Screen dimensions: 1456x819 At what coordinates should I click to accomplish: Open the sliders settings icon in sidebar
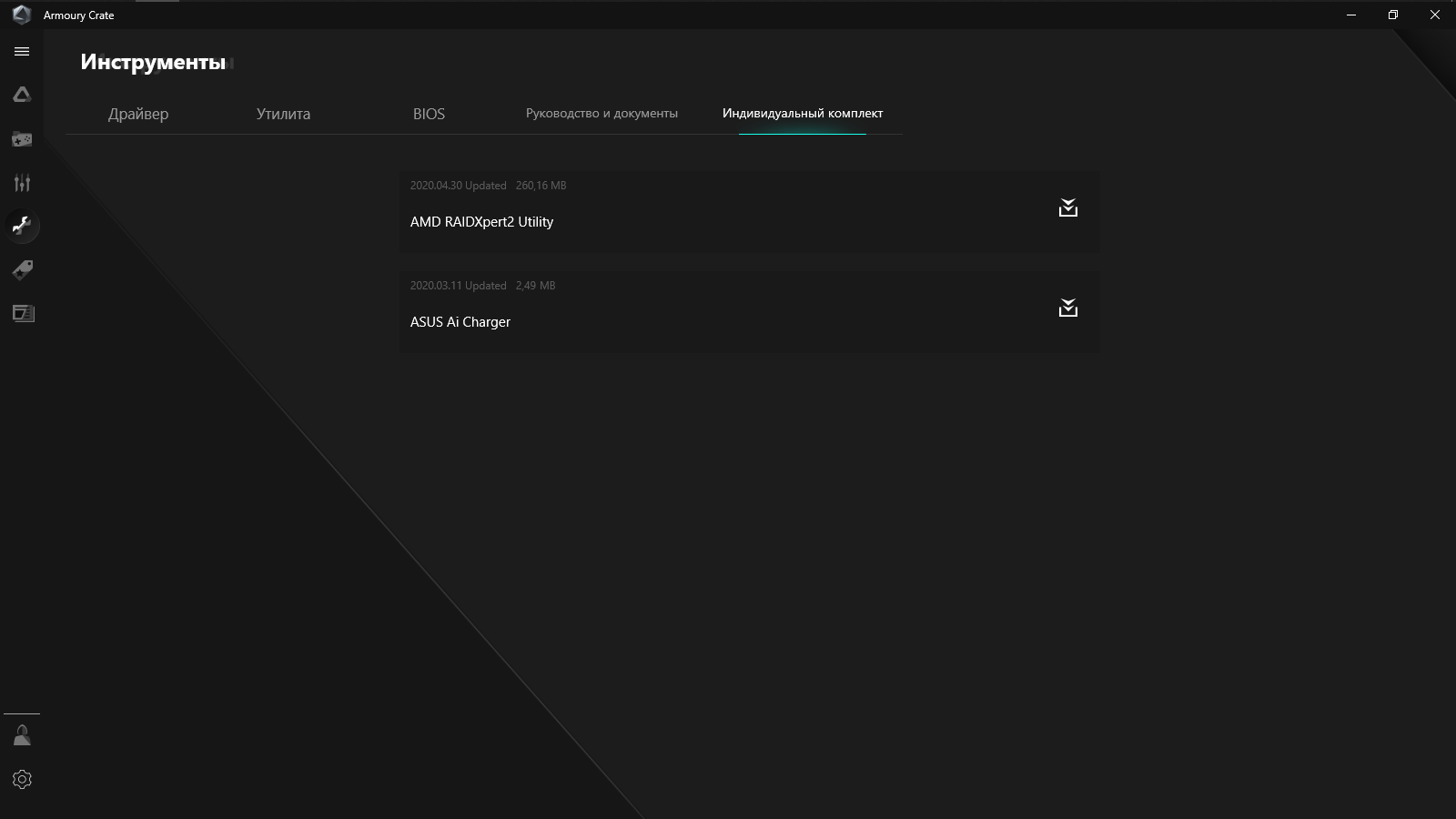tap(22, 183)
